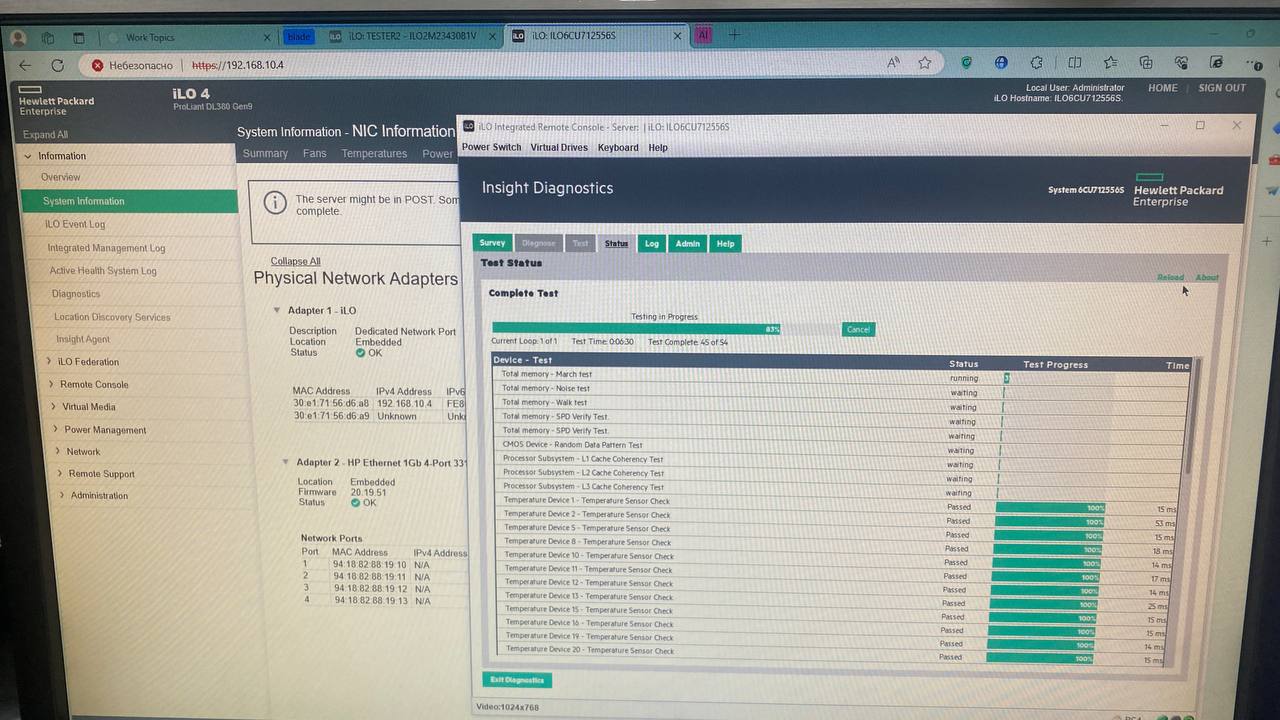Open the browser extensions puzzle icon

point(1036,62)
